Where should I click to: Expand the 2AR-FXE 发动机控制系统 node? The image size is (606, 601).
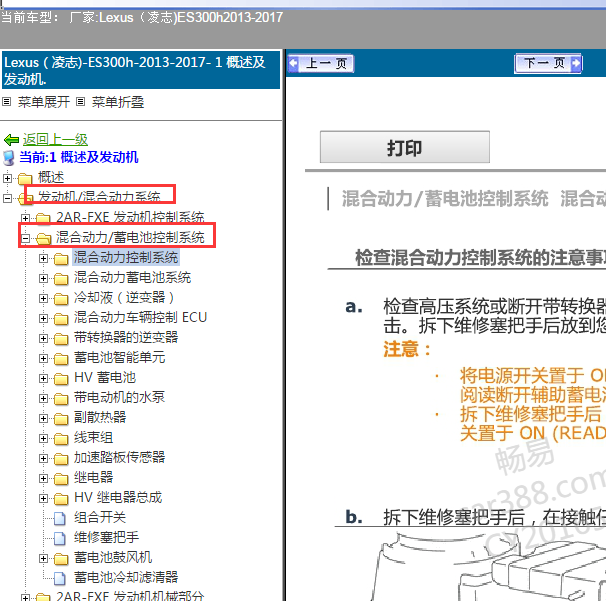coord(25,218)
